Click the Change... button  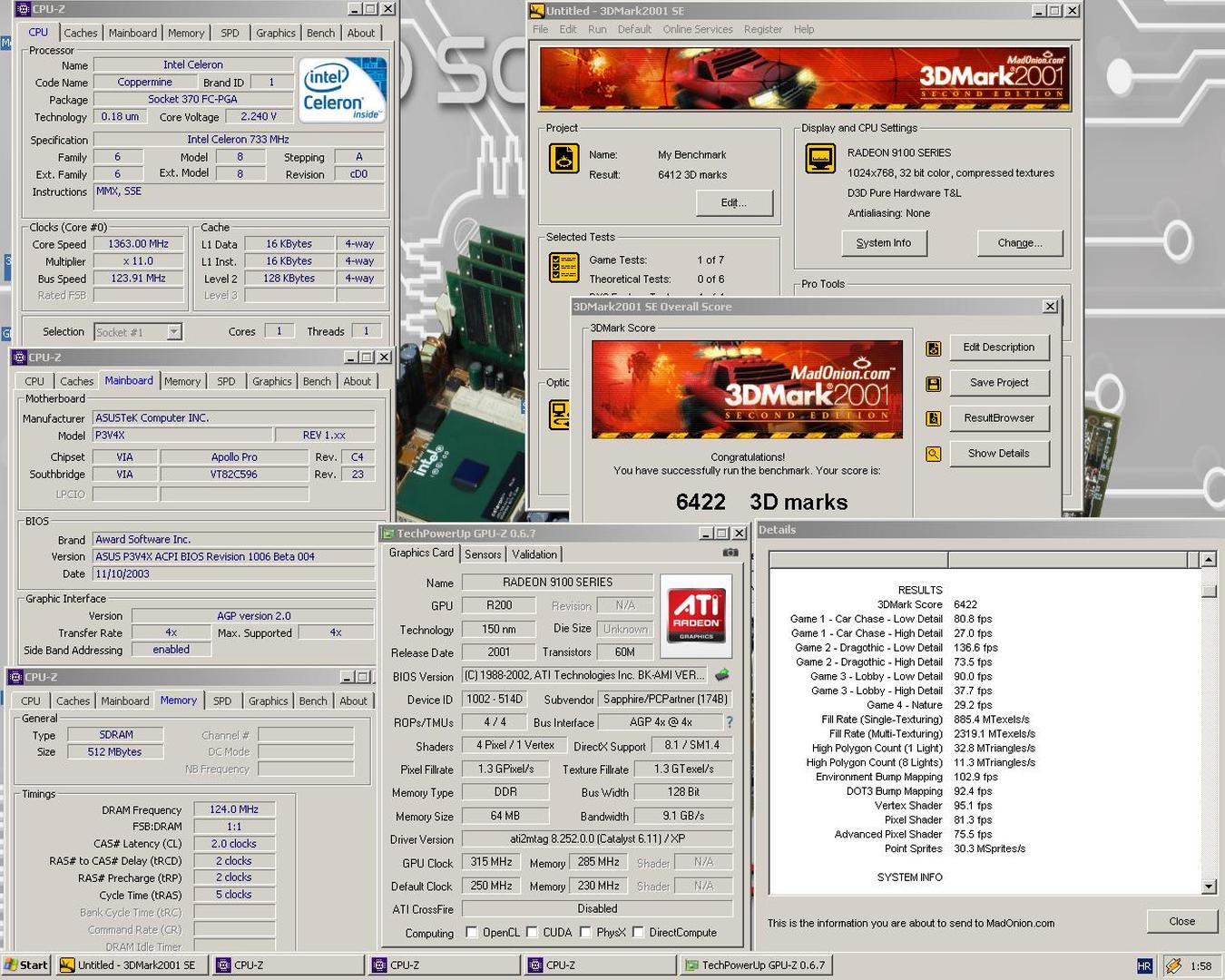pos(1020,242)
